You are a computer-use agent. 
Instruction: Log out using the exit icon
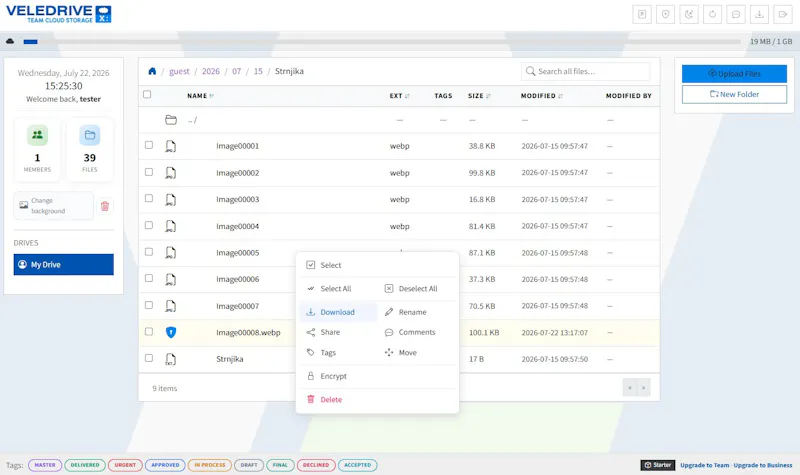point(783,14)
